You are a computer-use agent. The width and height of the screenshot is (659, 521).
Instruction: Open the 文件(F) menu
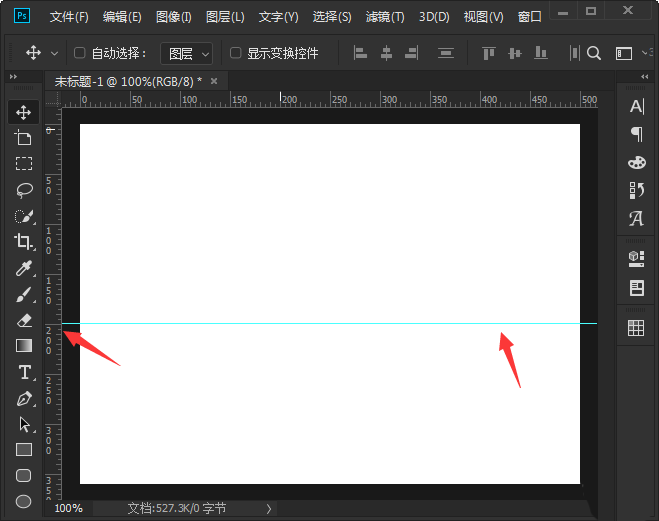(69, 17)
